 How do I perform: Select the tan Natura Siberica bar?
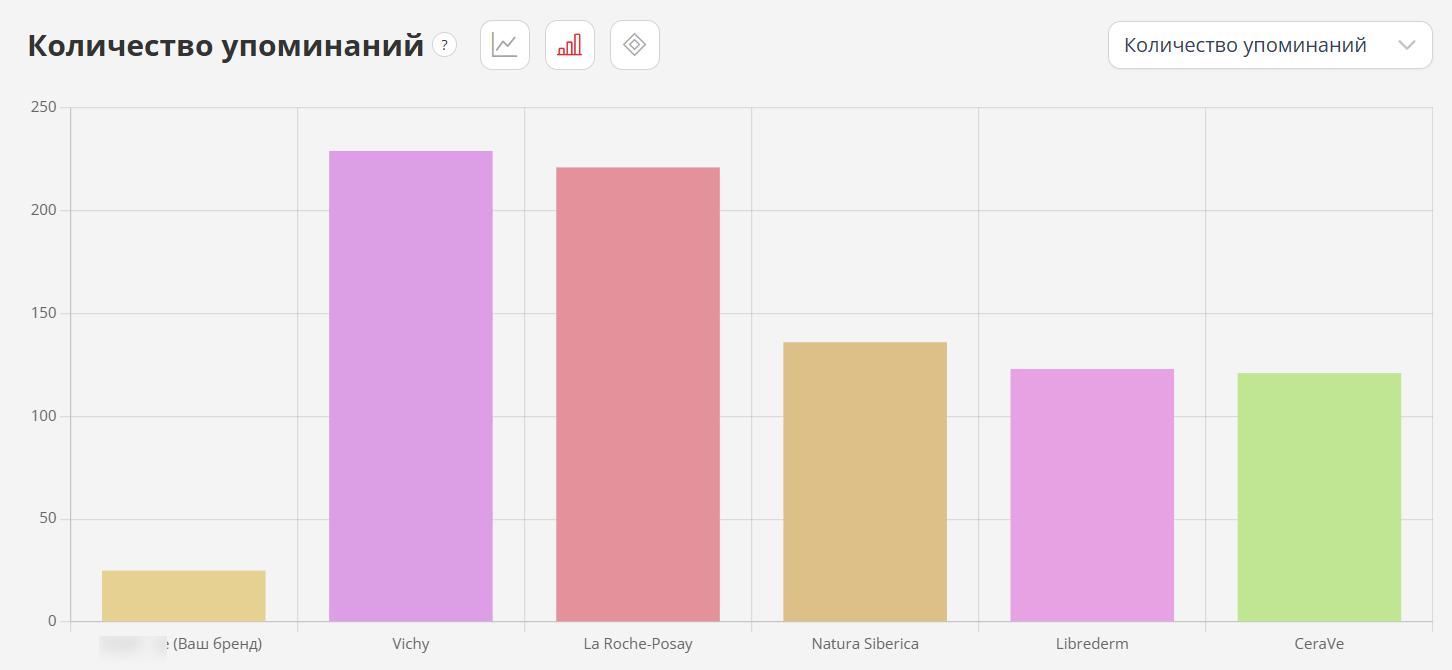coord(865,482)
